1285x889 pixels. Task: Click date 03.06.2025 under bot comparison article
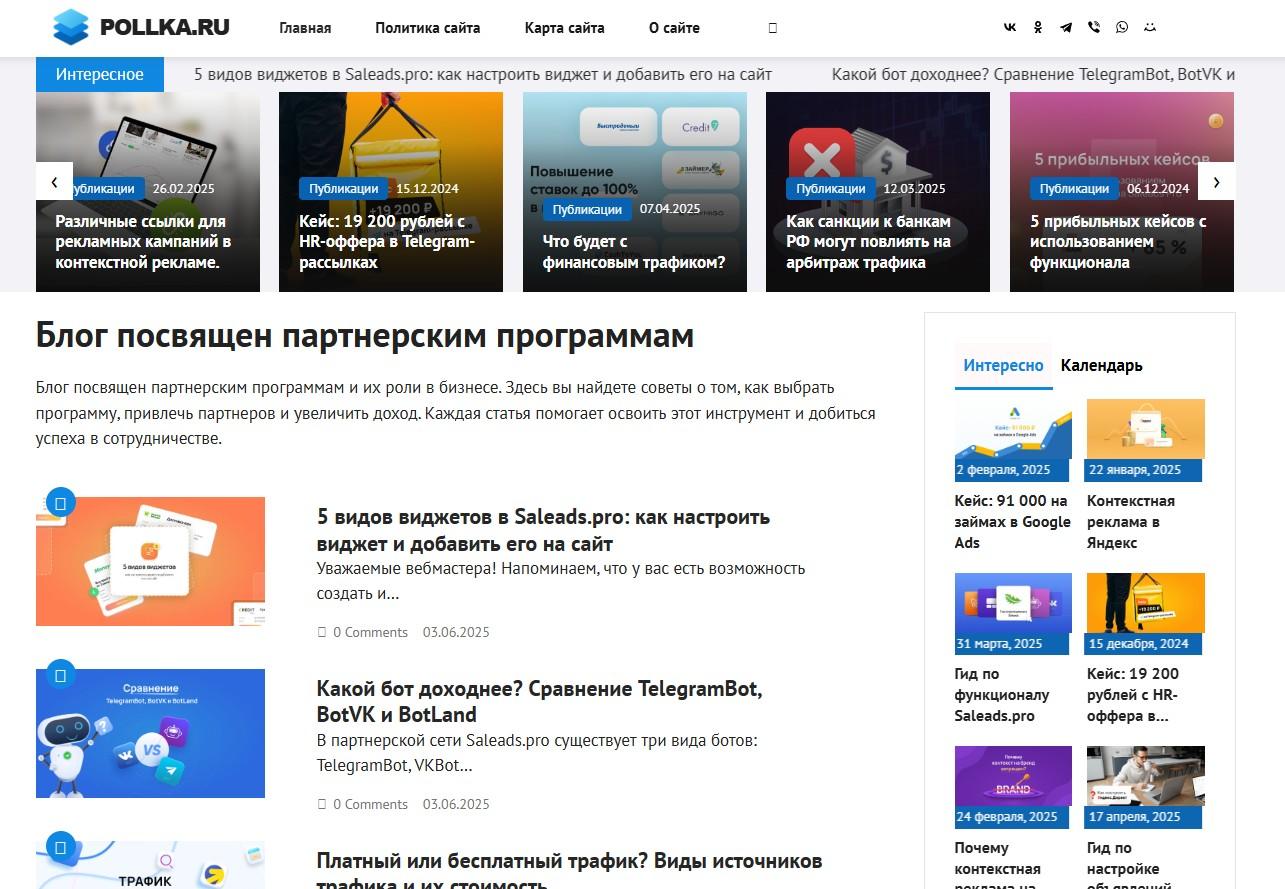point(456,804)
